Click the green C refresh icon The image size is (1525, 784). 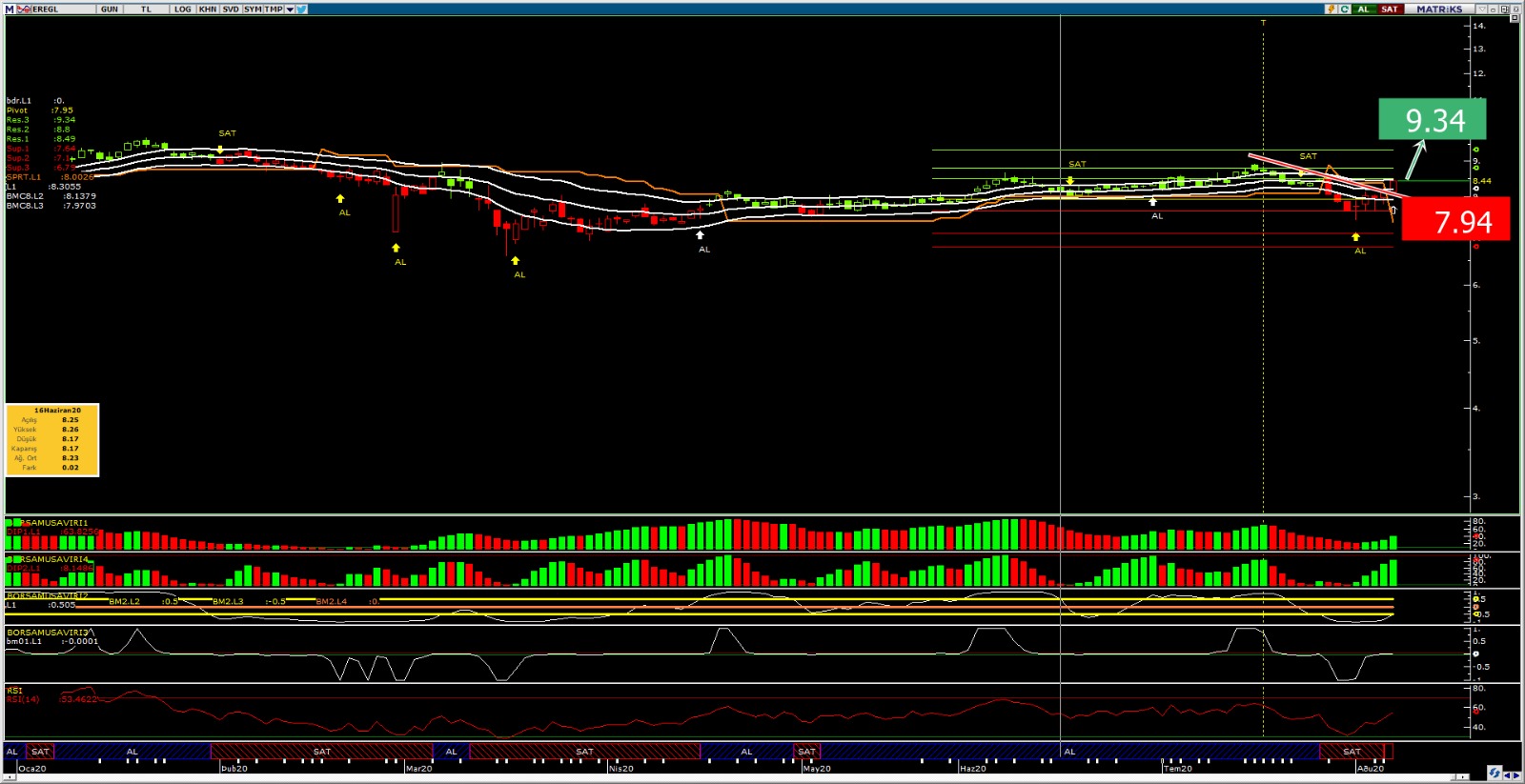1344,9
